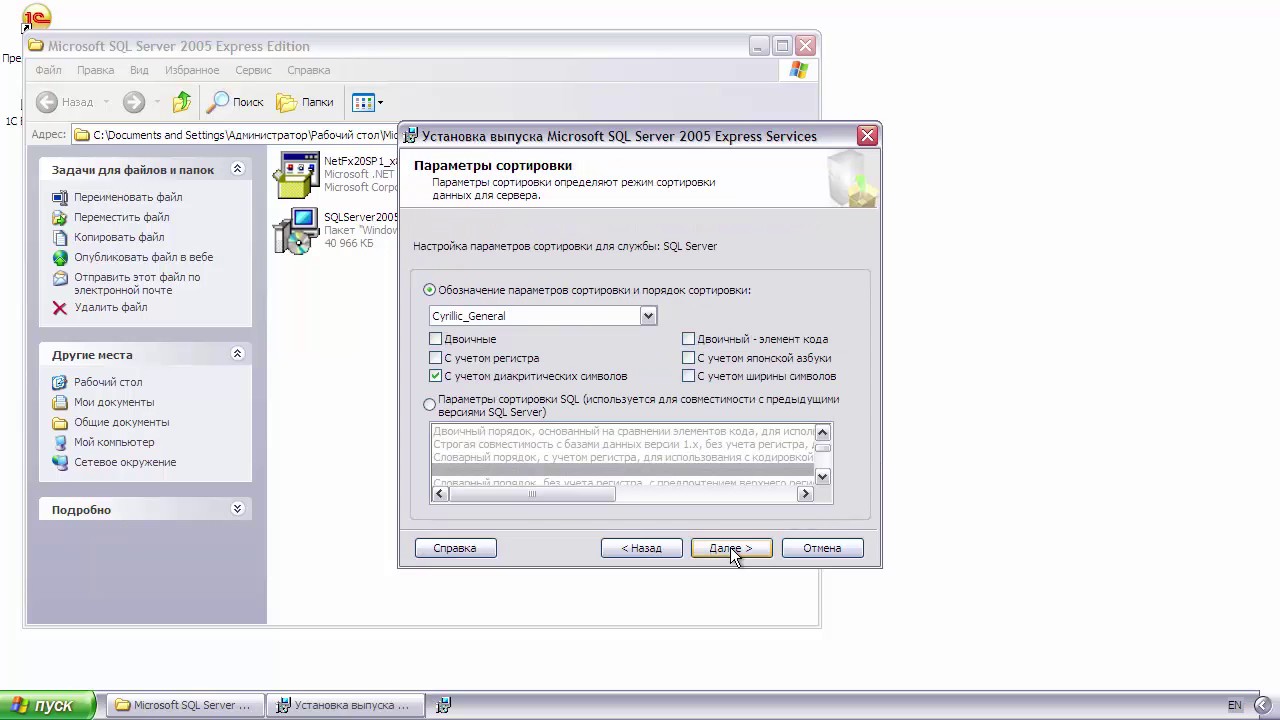Open Сетевое окружение in Other Places
This screenshot has width=1280, height=720.
tap(125, 462)
